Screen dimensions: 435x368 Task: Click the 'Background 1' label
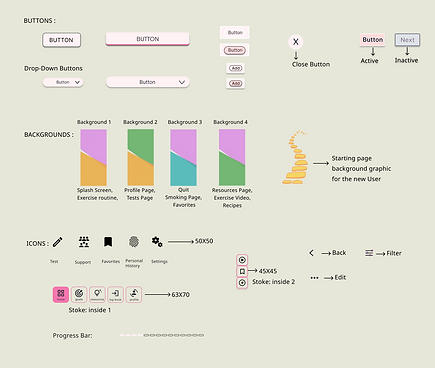(x=94, y=122)
